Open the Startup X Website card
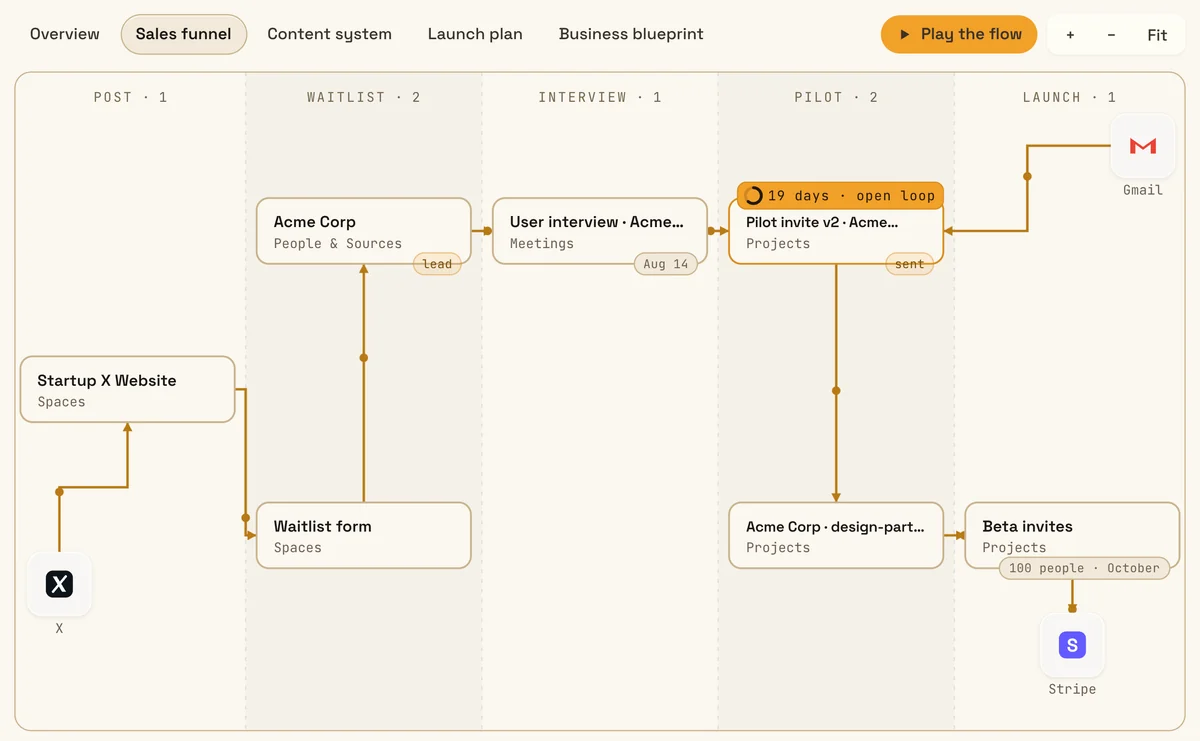The width and height of the screenshot is (1200, 741). tap(128, 390)
